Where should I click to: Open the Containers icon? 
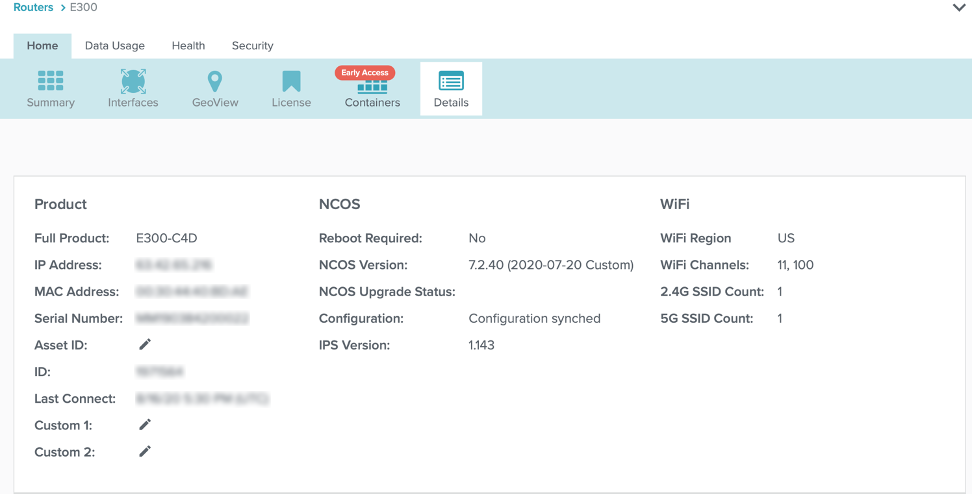pos(372,89)
